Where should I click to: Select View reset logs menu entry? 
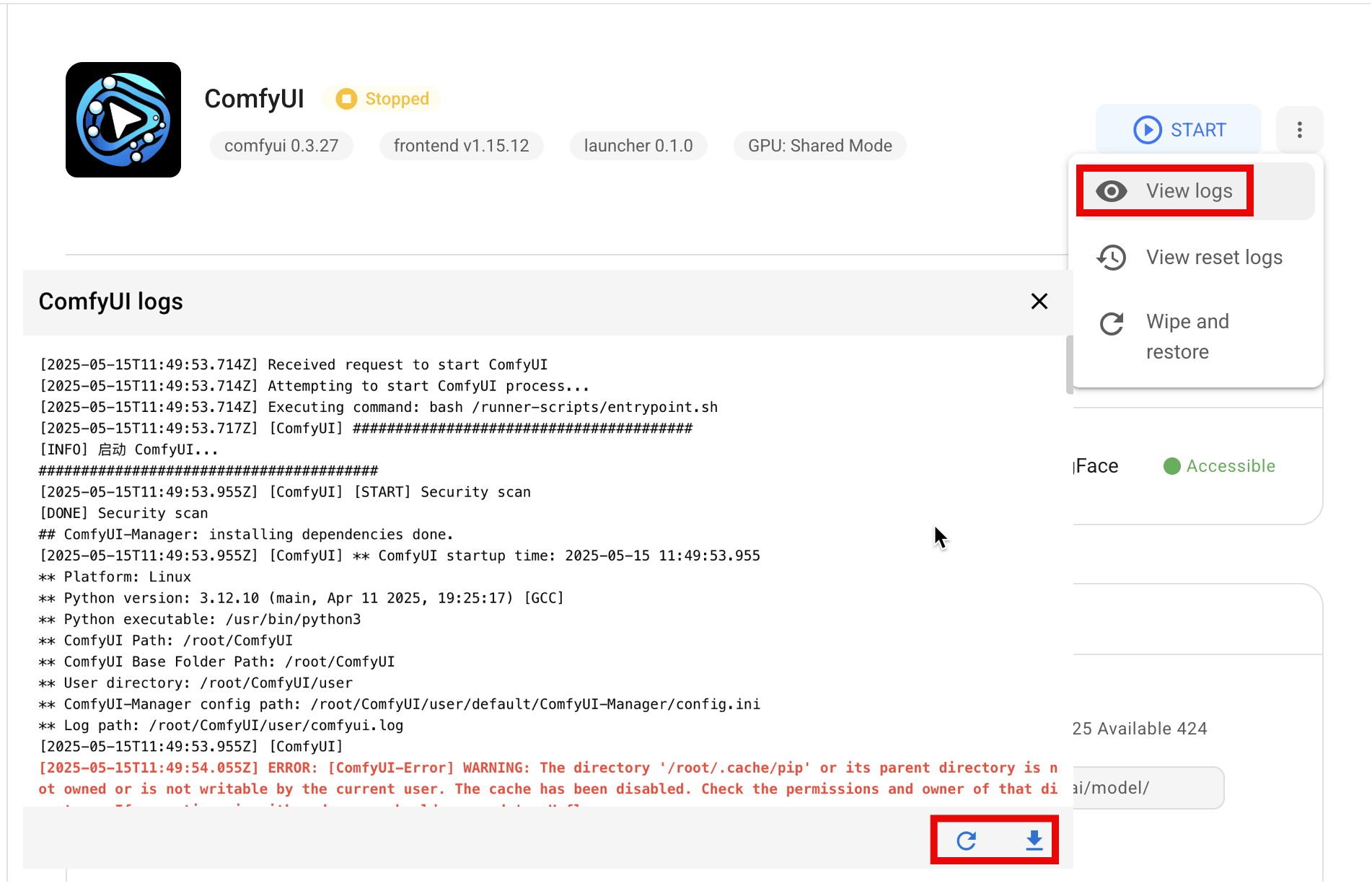click(1214, 258)
